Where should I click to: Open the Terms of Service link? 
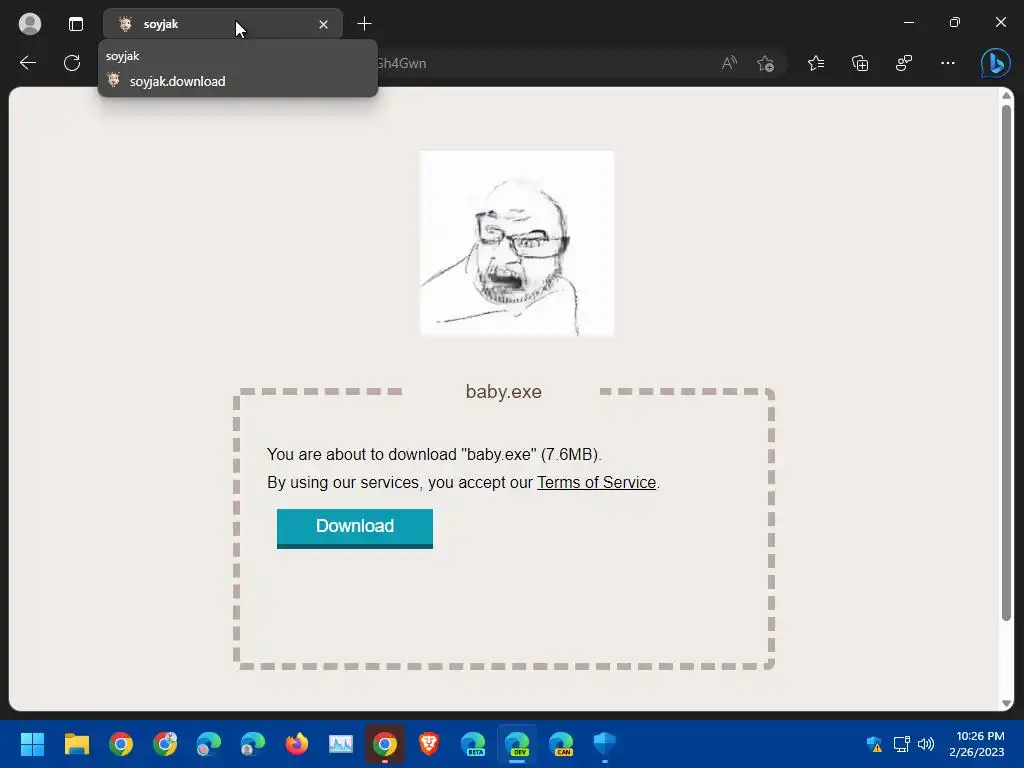[x=596, y=483]
